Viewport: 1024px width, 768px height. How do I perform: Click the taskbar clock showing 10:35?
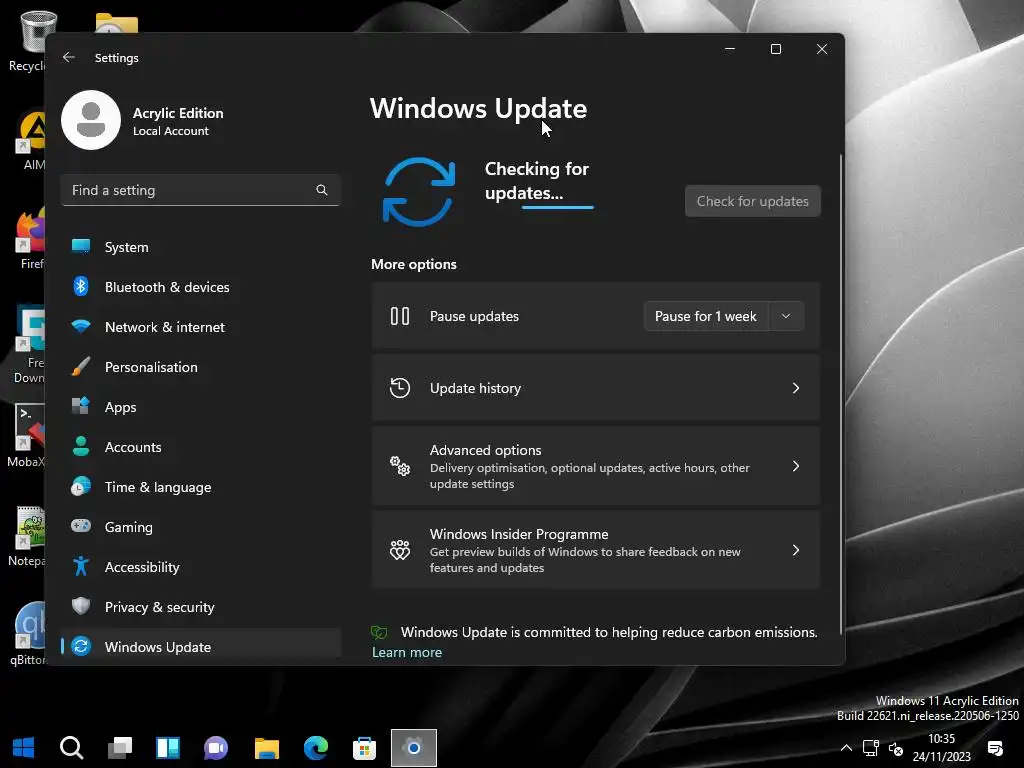[941, 748]
